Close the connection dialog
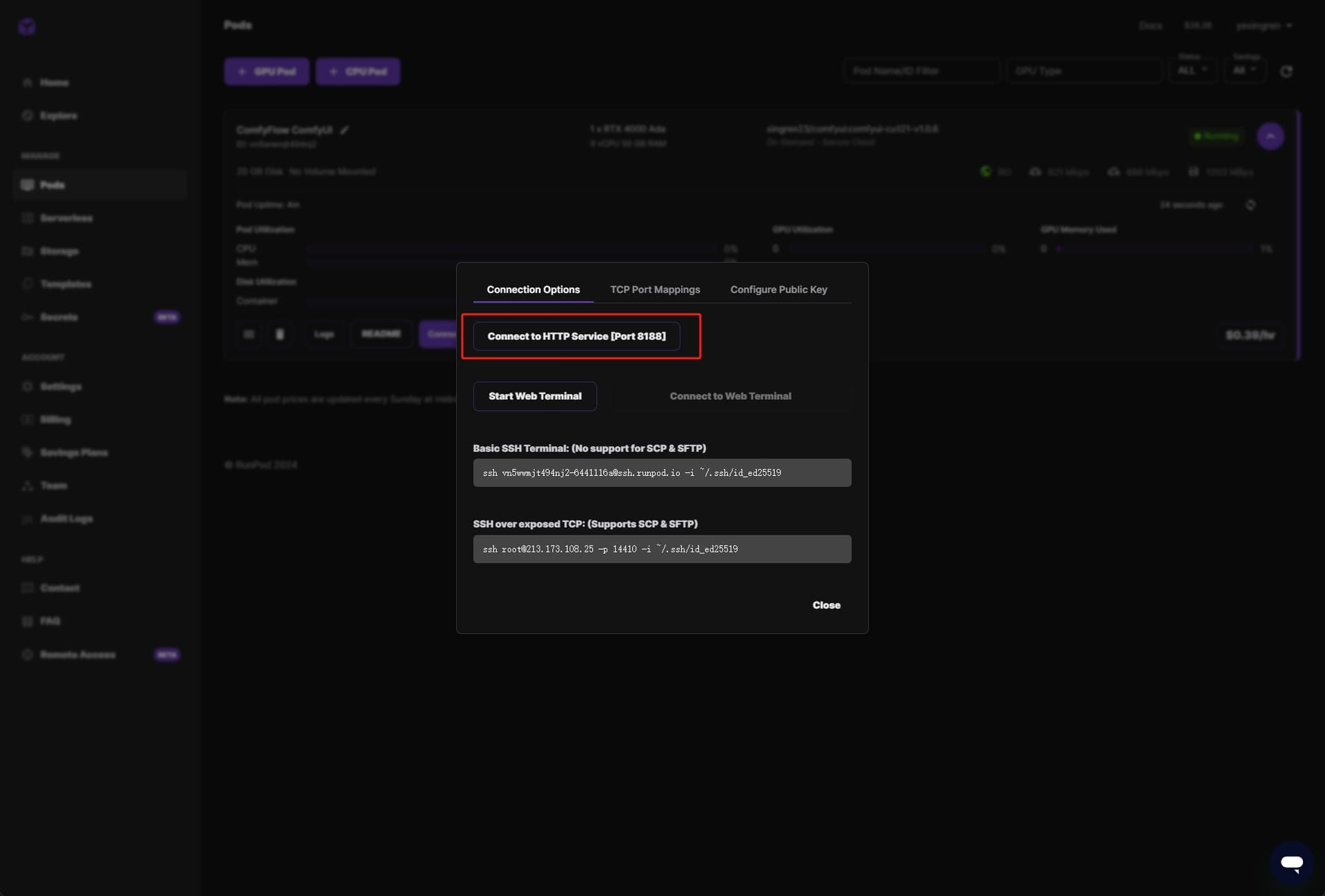The image size is (1325, 896). [x=825, y=606]
